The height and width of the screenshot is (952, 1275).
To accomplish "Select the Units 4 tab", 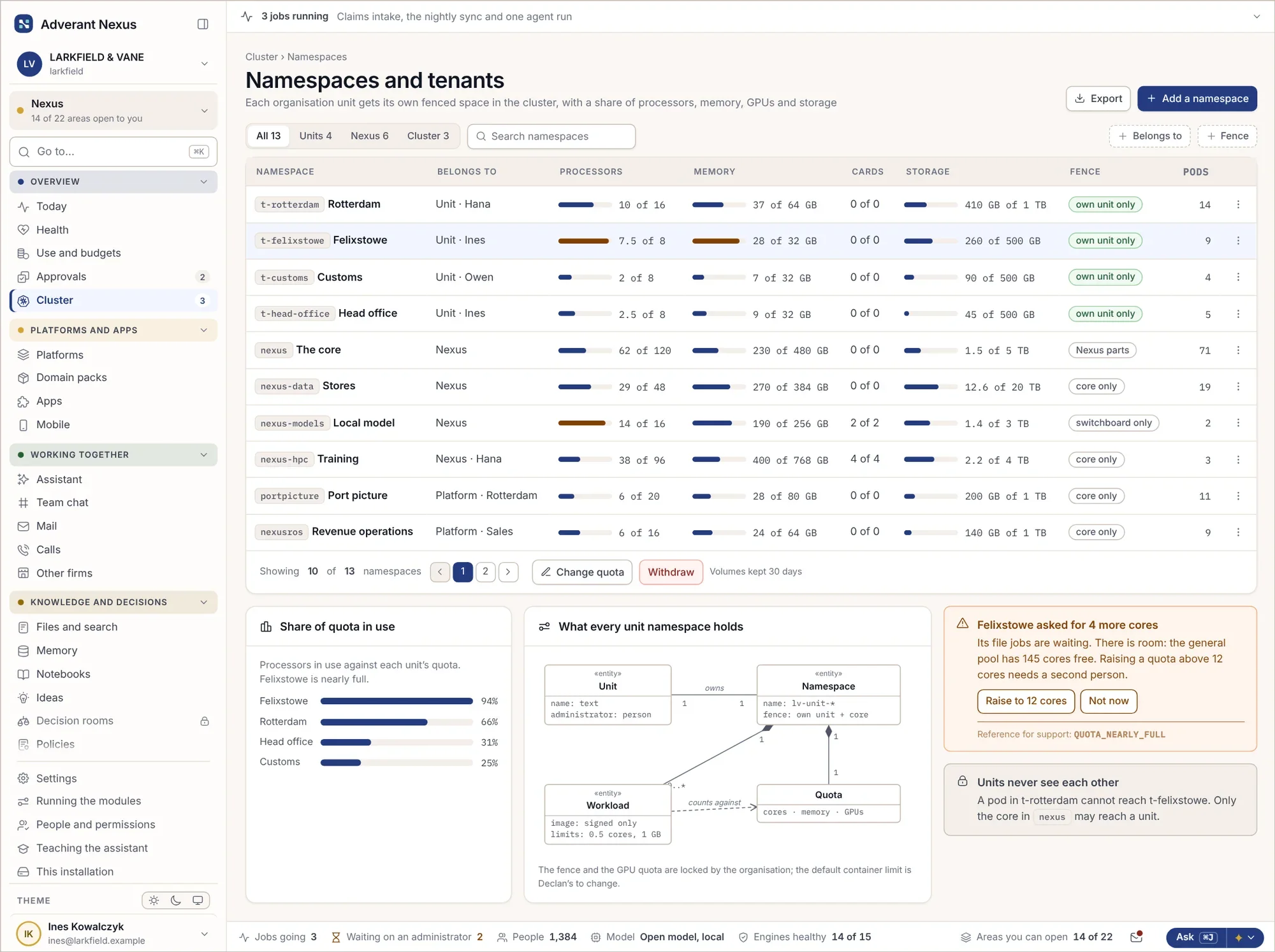I will coord(316,136).
